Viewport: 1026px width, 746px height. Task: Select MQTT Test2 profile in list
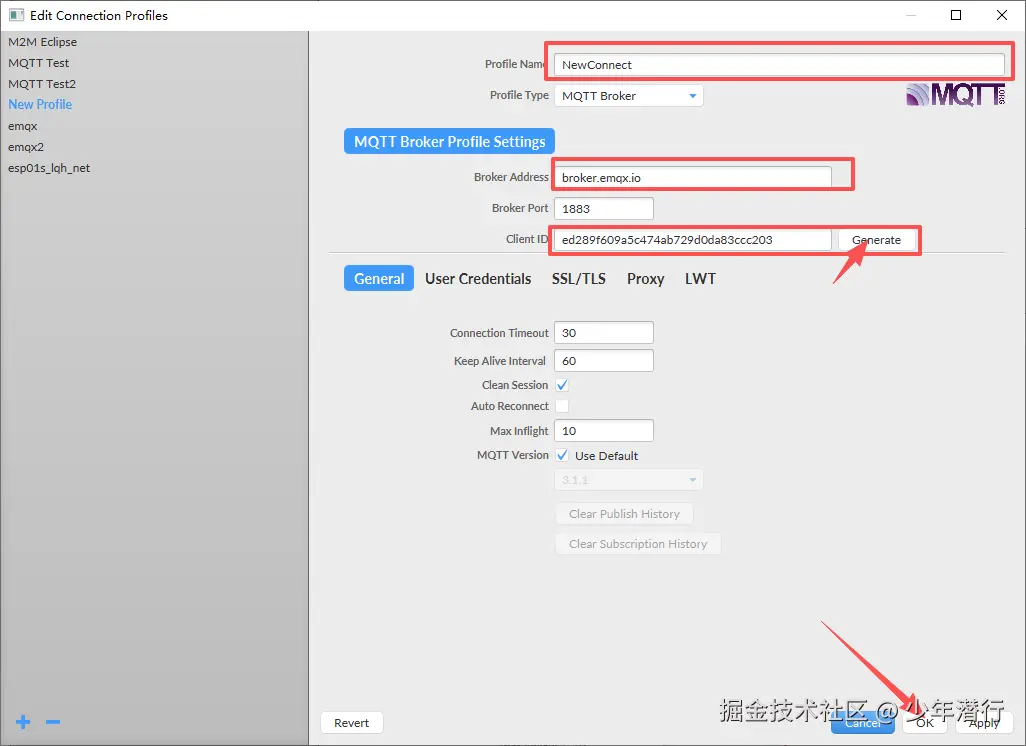point(42,84)
